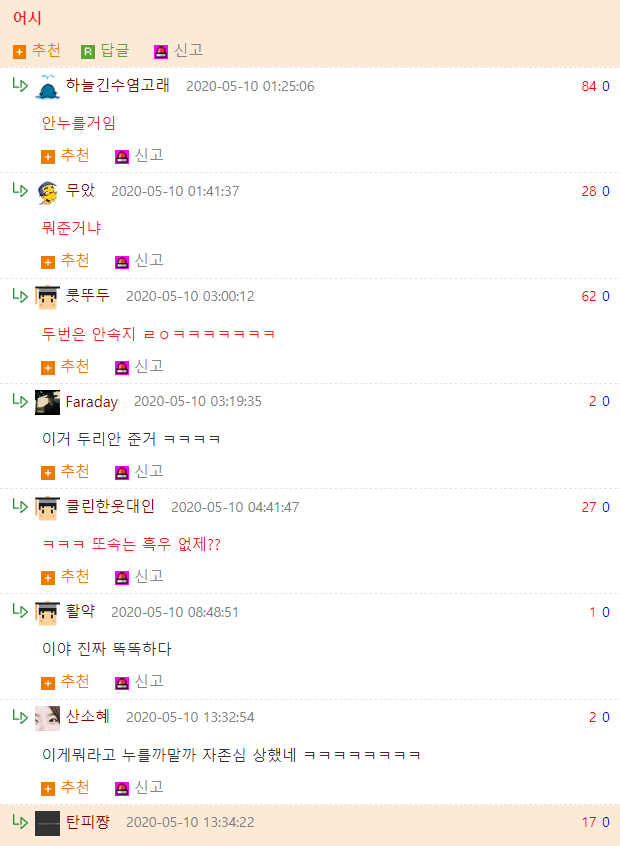The height and width of the screenshot is (846, 620).
Task: Open 산소혜's profile picture
Action: 47,718
